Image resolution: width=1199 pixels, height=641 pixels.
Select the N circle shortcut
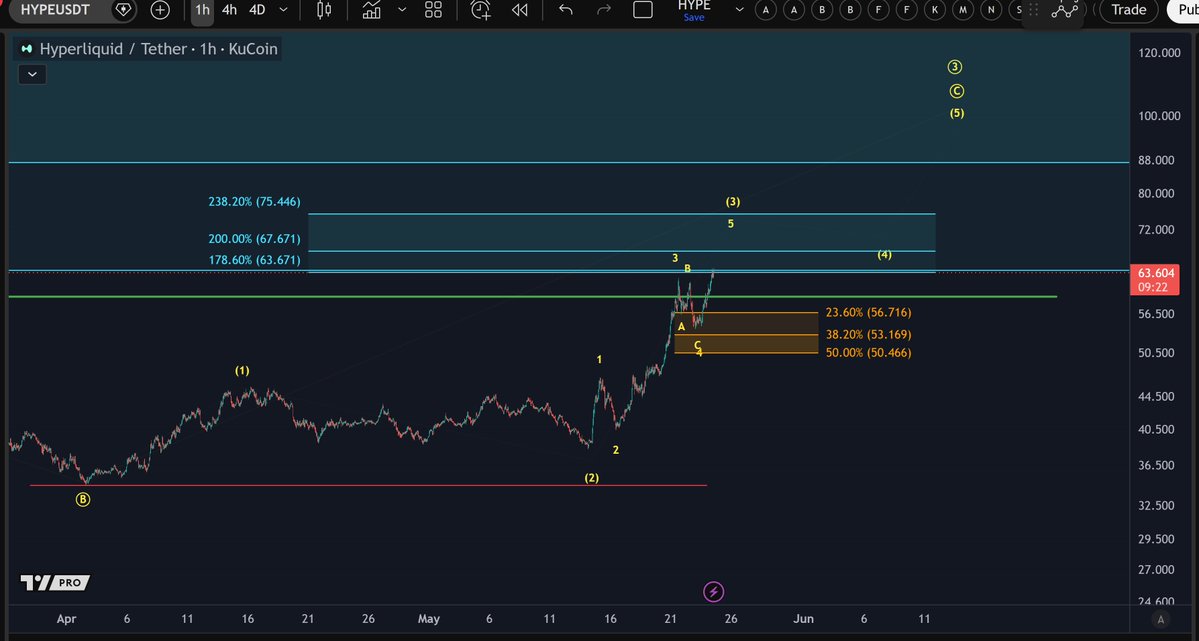(991, 10)
